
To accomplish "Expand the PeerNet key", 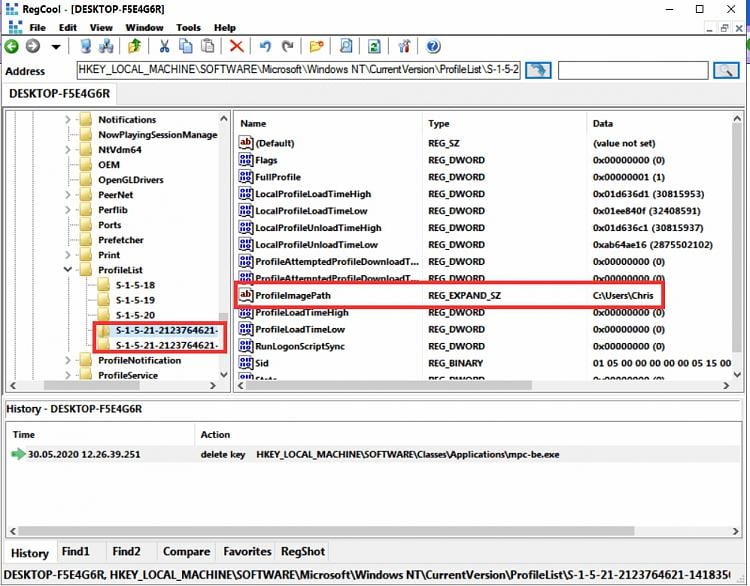I will (x=68, y=195).
